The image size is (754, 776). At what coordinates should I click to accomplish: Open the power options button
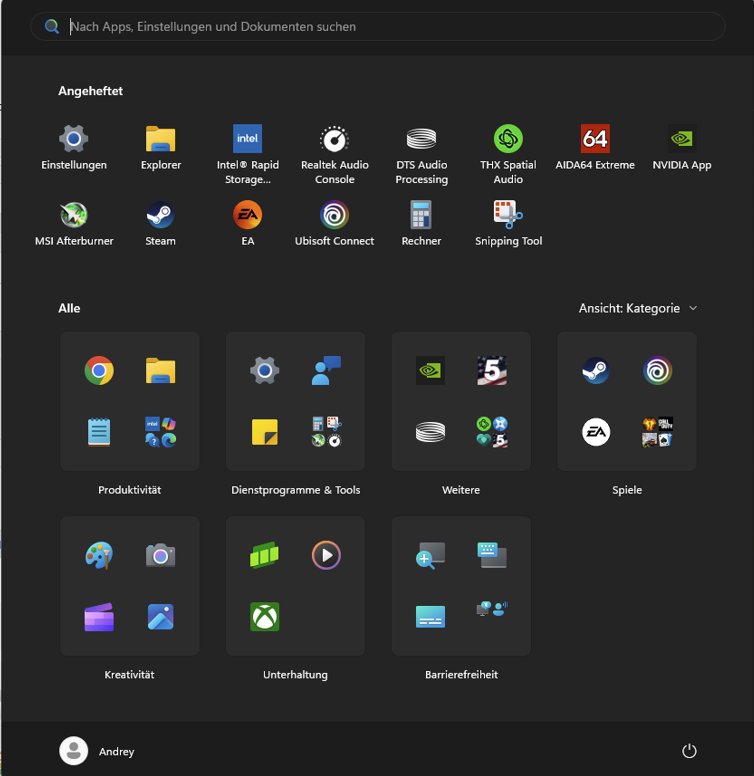(x=689, y=751)
